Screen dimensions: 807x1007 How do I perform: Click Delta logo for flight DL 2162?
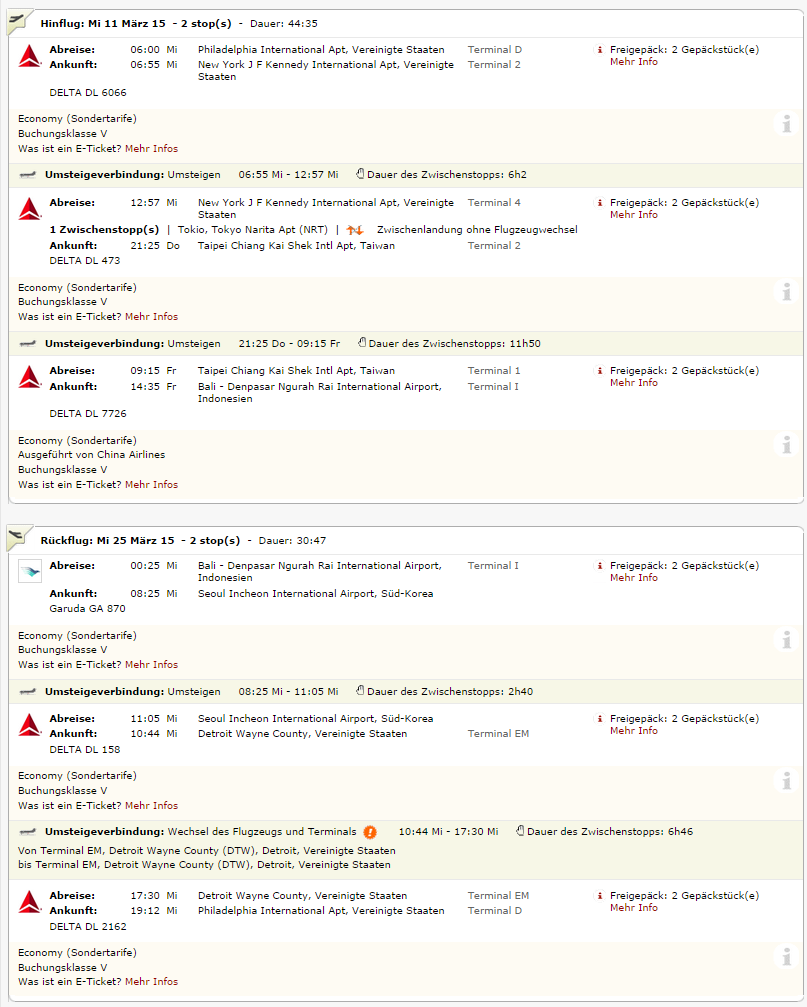tap(29, 902)
